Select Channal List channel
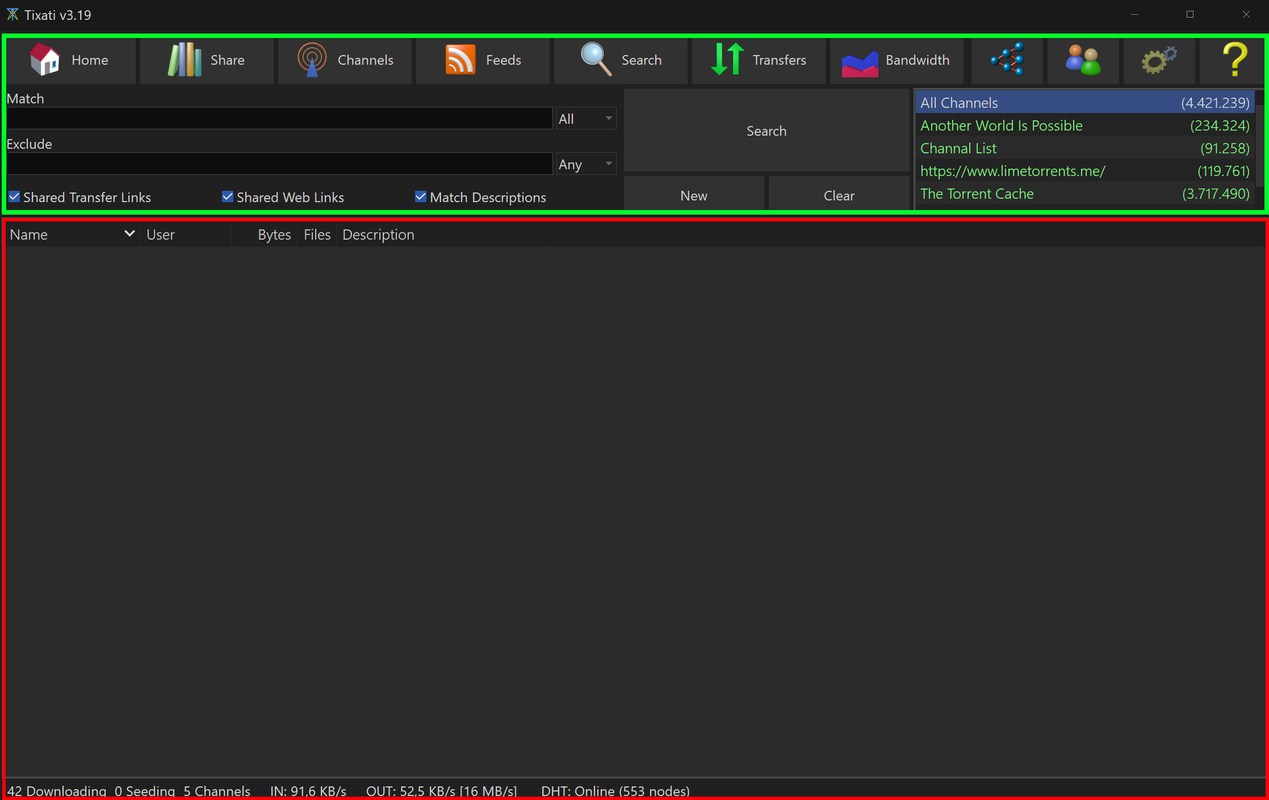 (x=1085, y=148)
